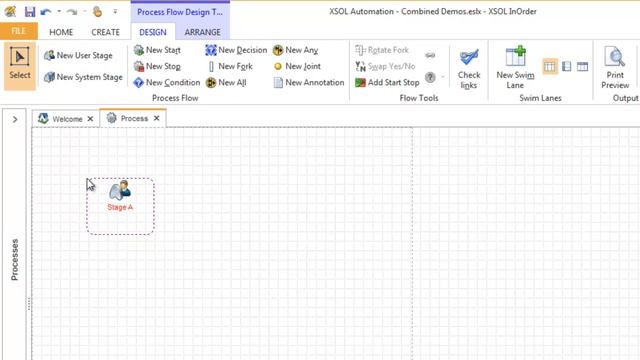Viewport: 640px width, 360px height.
Task: Insert a New Annotation
Action: tap(309, 82)
